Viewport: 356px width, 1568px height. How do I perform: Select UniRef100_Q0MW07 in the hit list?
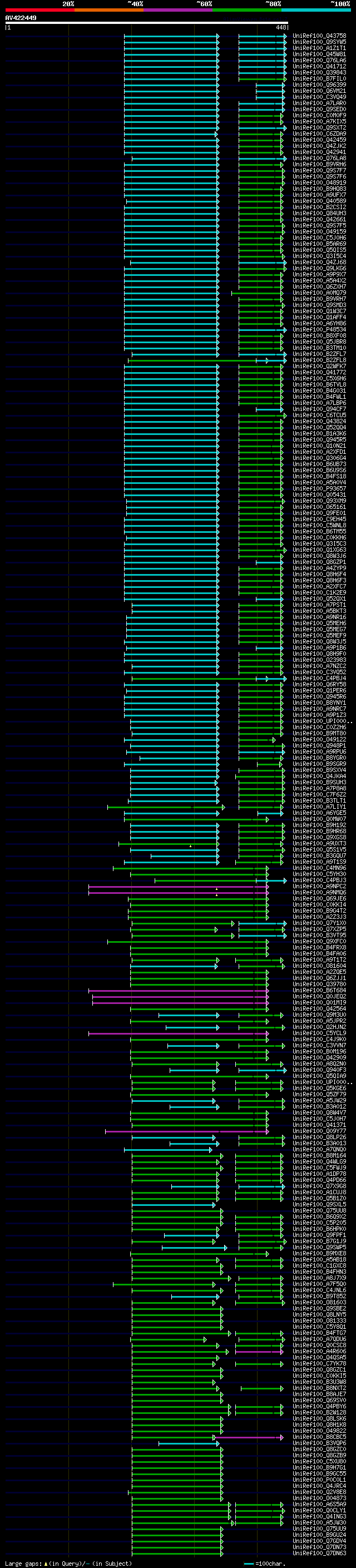(319, 819)
